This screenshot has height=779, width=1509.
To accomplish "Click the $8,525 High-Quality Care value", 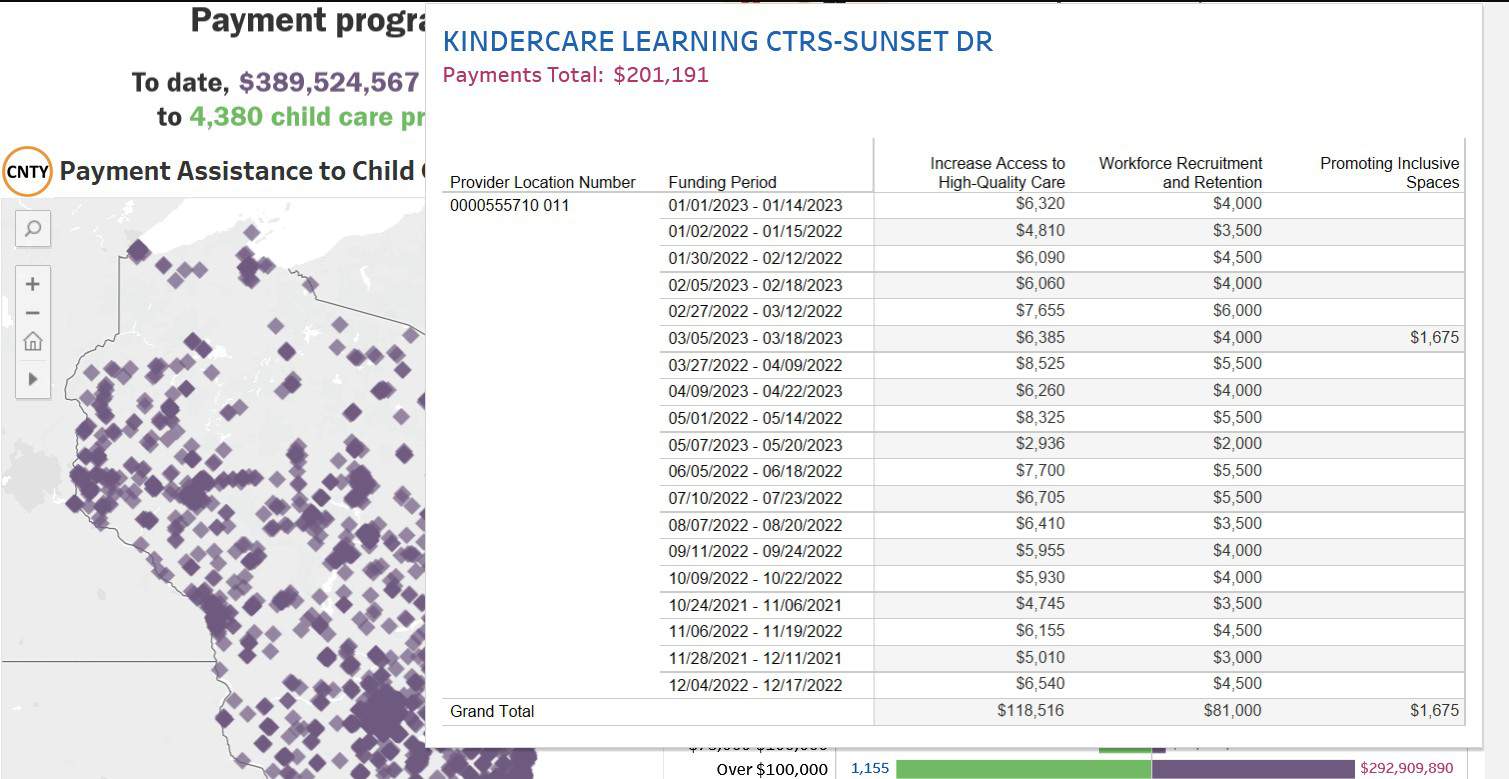I will (1040, 363).
